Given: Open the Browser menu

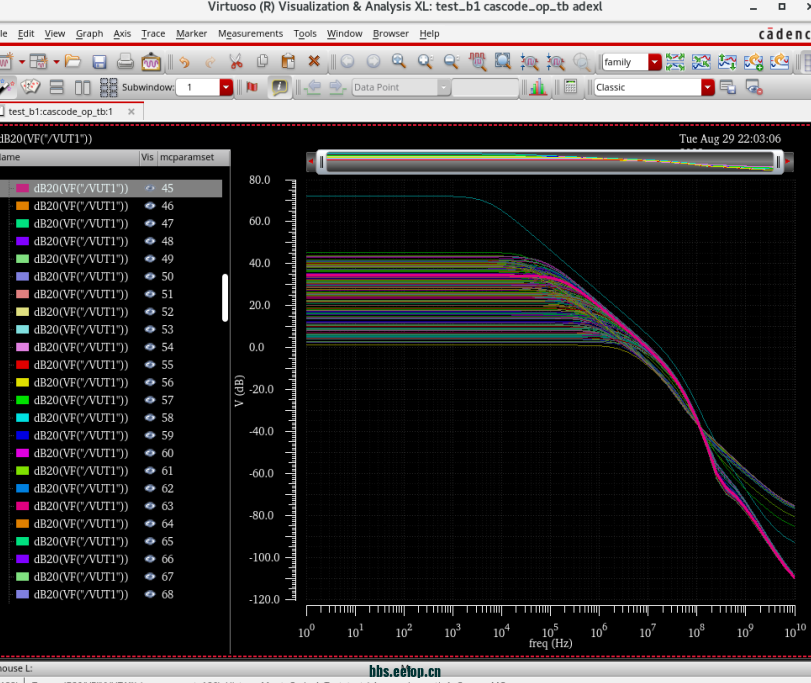Looking at the screenshot, I should pos(391,34).
